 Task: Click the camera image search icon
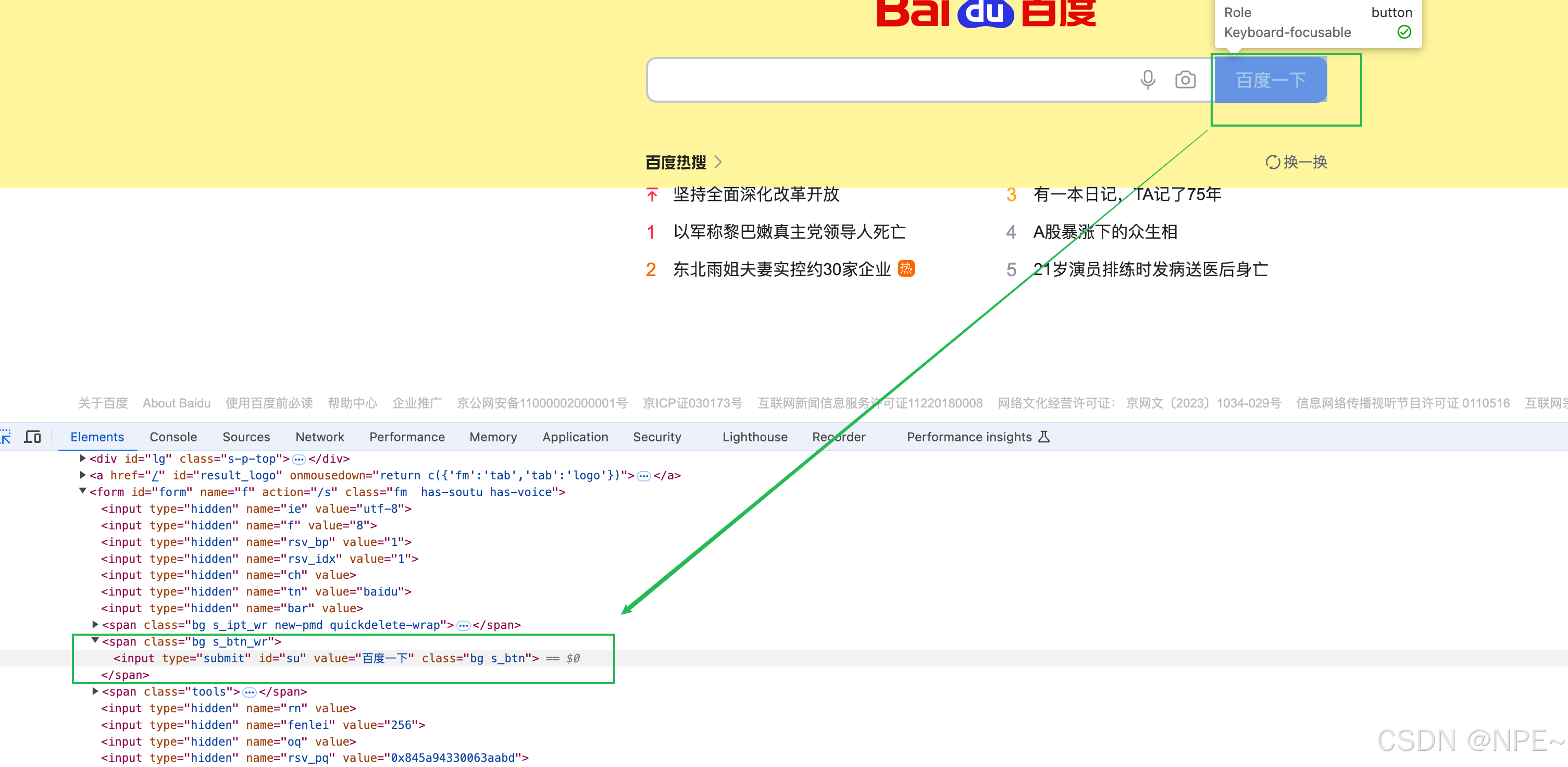tap(1185, 80)
